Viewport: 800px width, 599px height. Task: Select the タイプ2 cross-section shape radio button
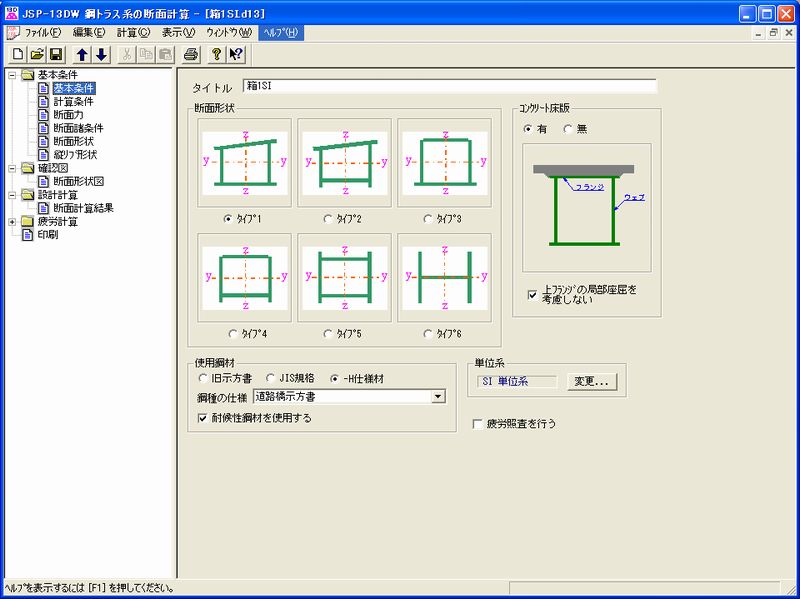click(x=328, y=217)
